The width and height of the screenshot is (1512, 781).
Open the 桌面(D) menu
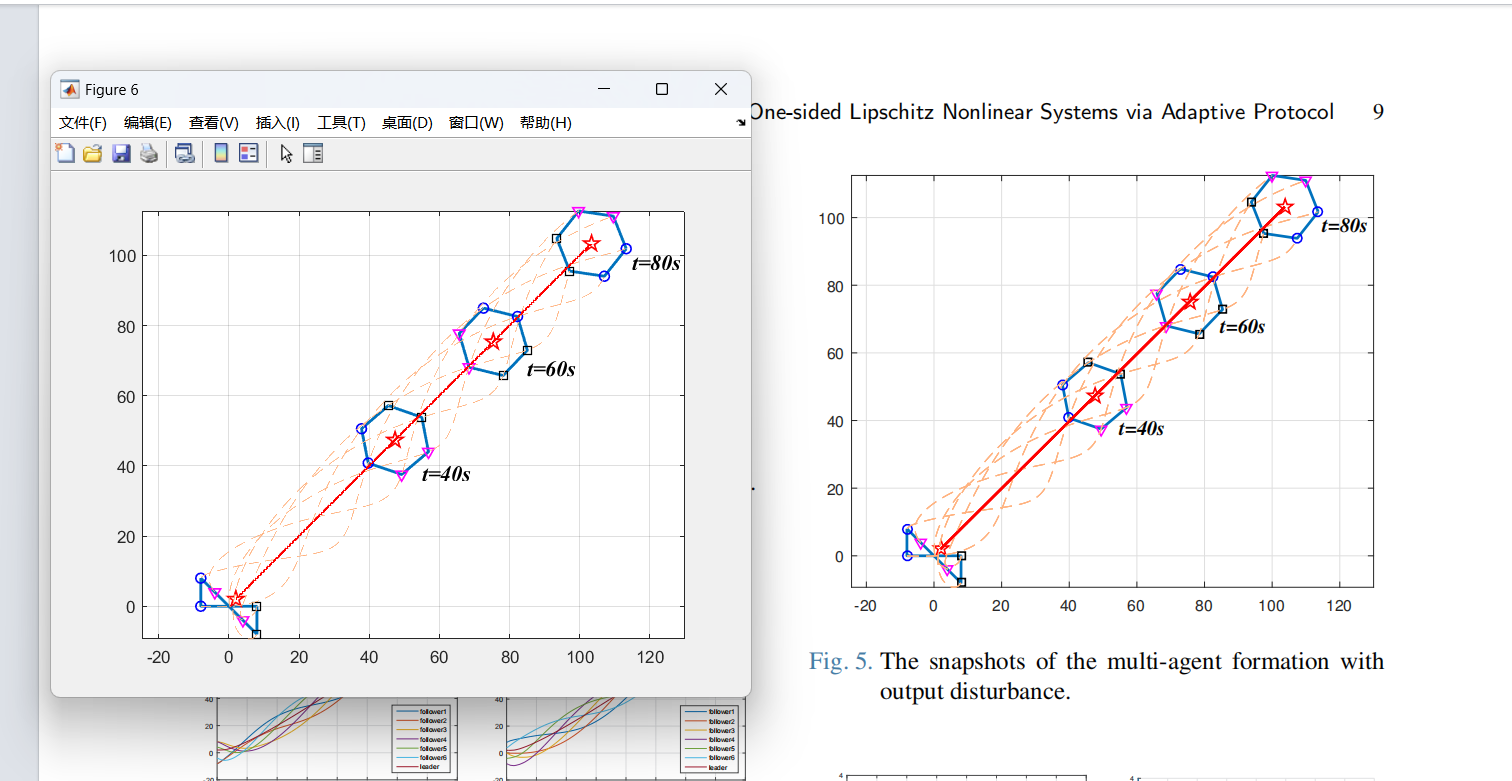407,123
